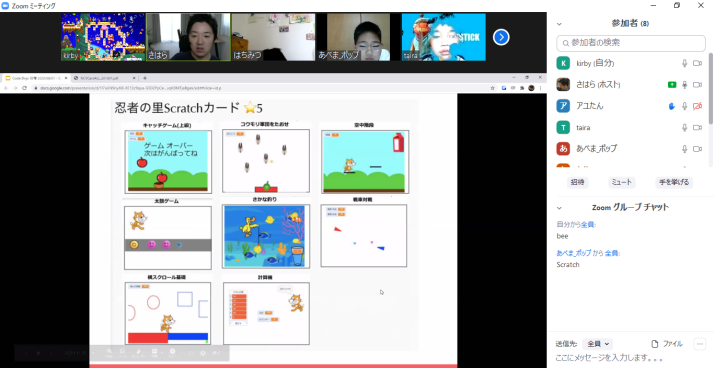Click the red あ avatar for あべま_ポップ

pos(563,149)
